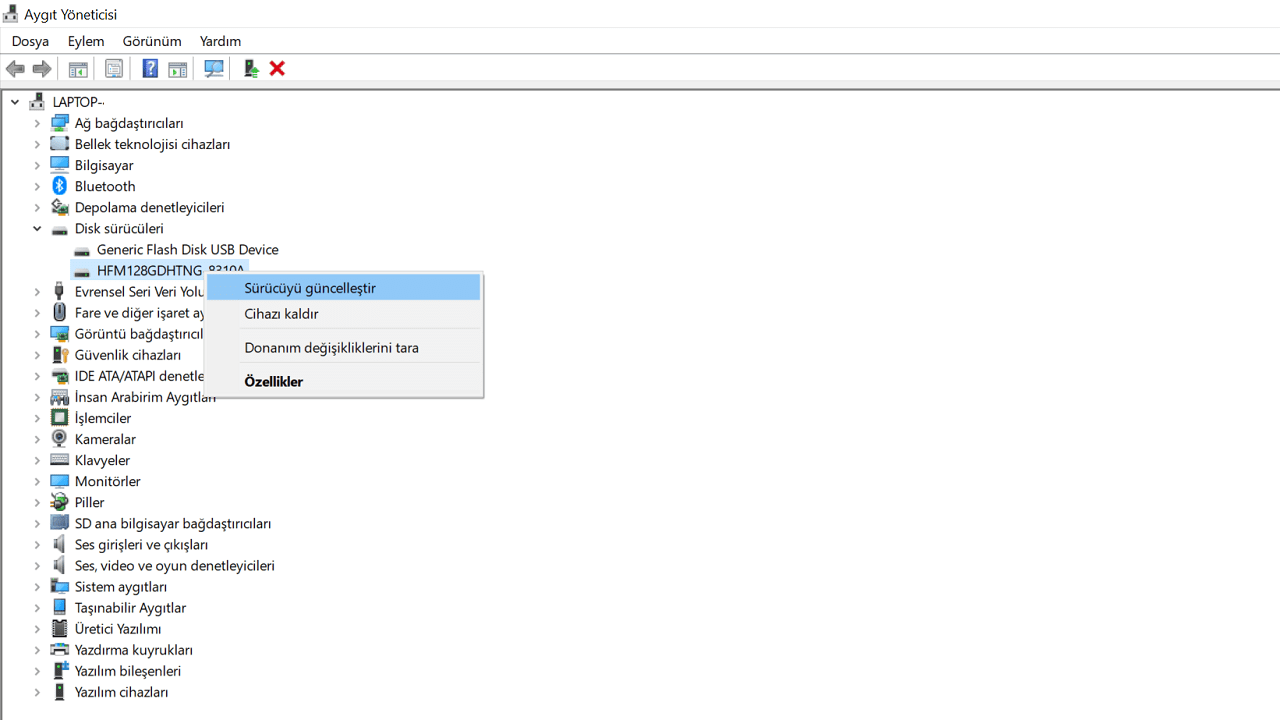Expand the Sistem aygıtları node
Image resolution: width=1280 pixels, height=720 pixels.
37,587
